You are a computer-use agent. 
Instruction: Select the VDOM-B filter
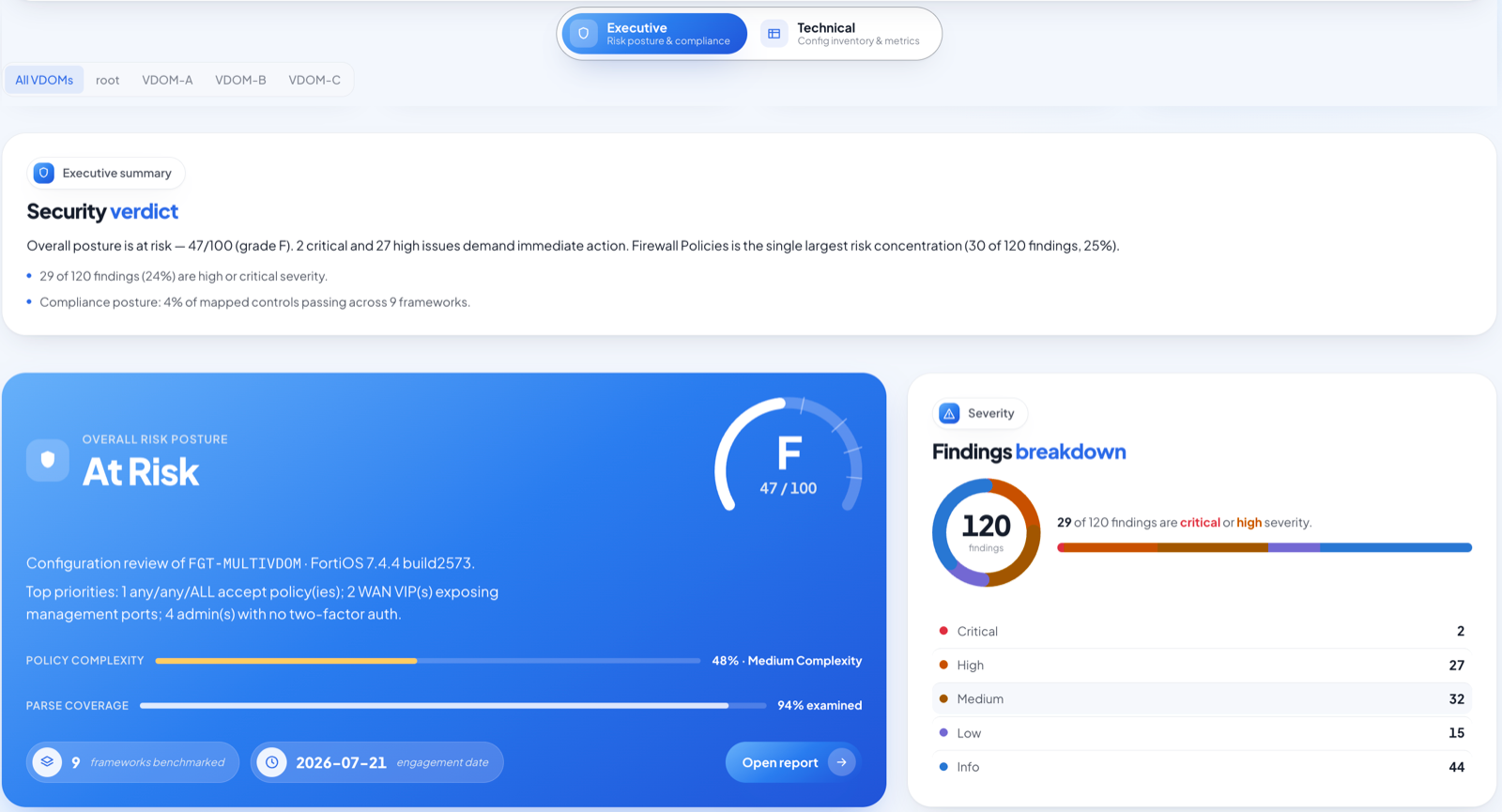pyautogui.click(x=240, y=80)
